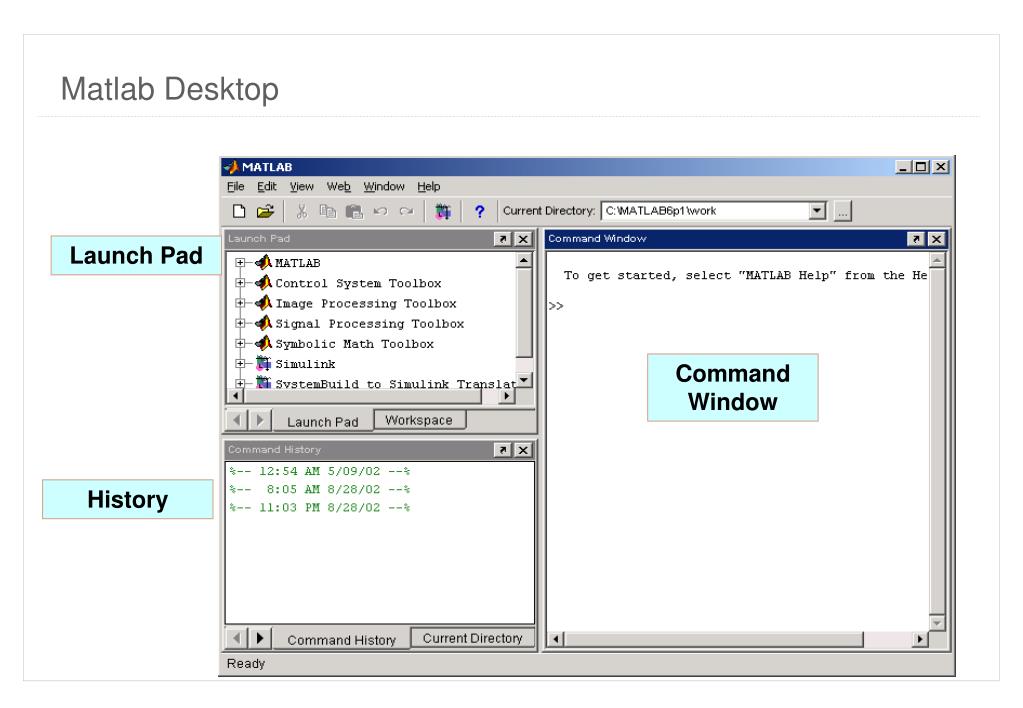Expand the Simulink tree node
The image size is (1023, 708).
point(240,363)
